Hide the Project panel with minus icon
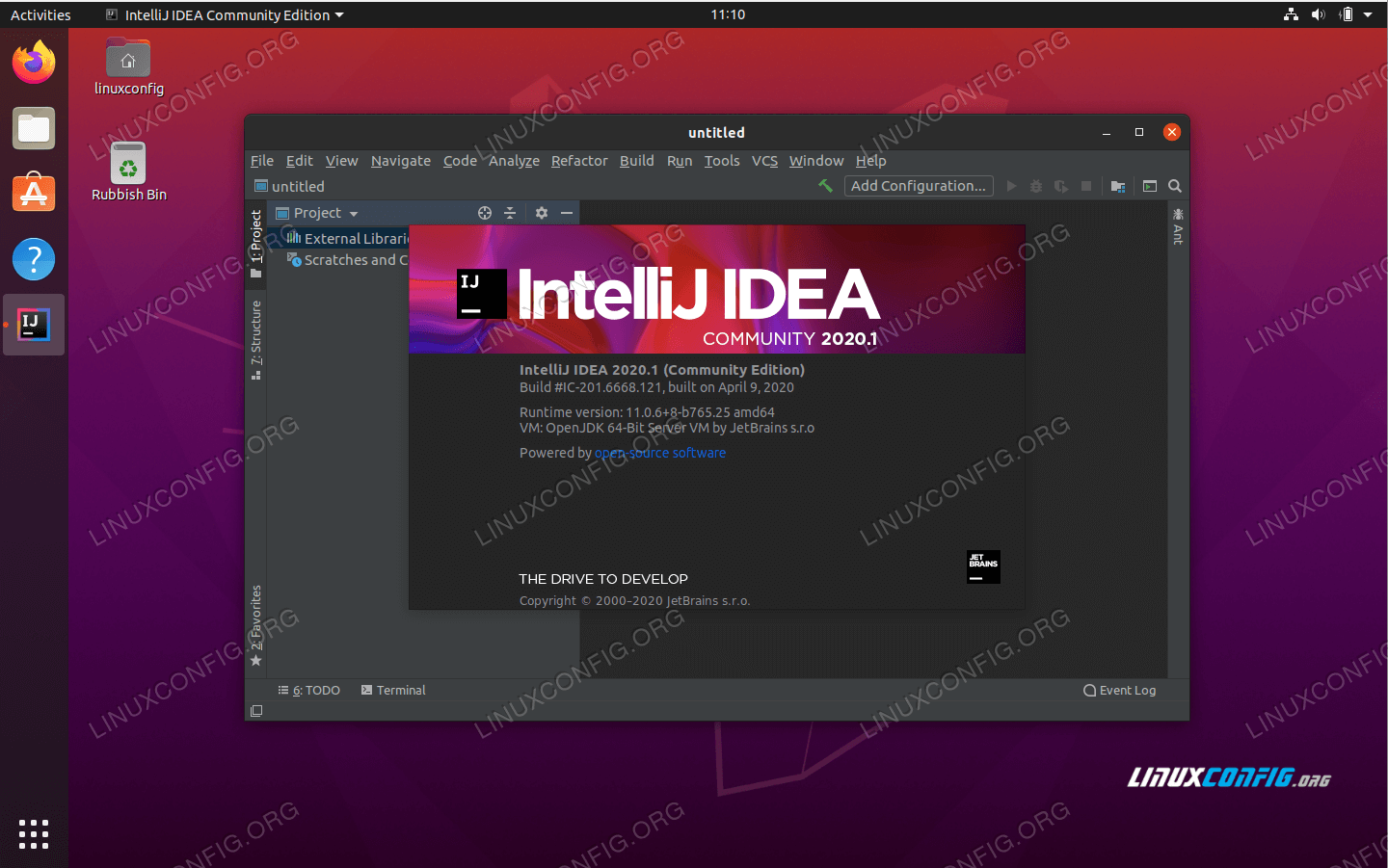 [567, 213]
